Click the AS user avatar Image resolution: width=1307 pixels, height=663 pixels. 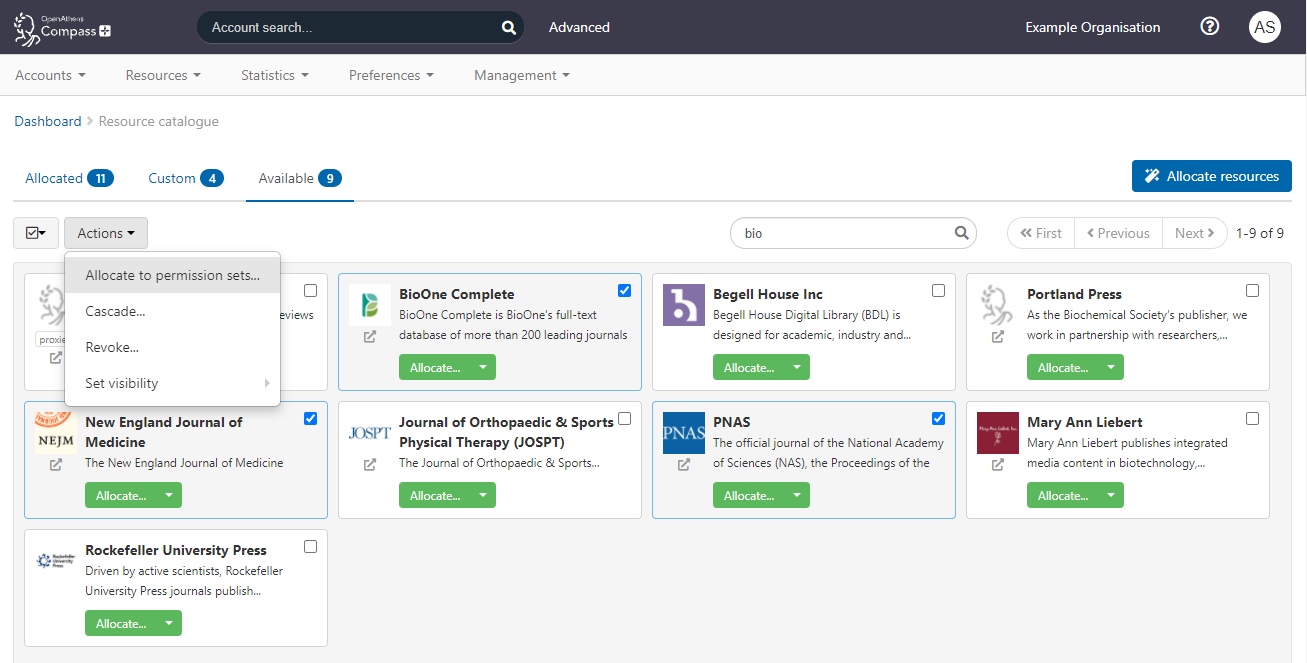(x=1265, y=26)
